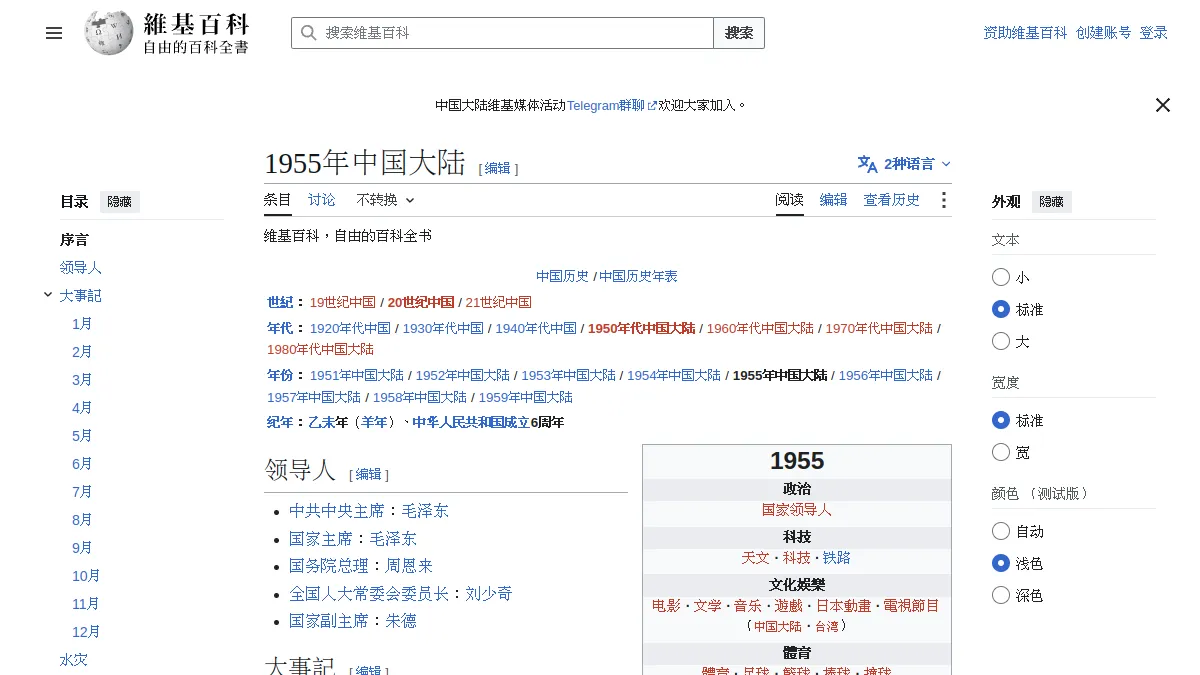Open the 资助維基百科 link
The image size is (1200, 675).
[1025, 33]
